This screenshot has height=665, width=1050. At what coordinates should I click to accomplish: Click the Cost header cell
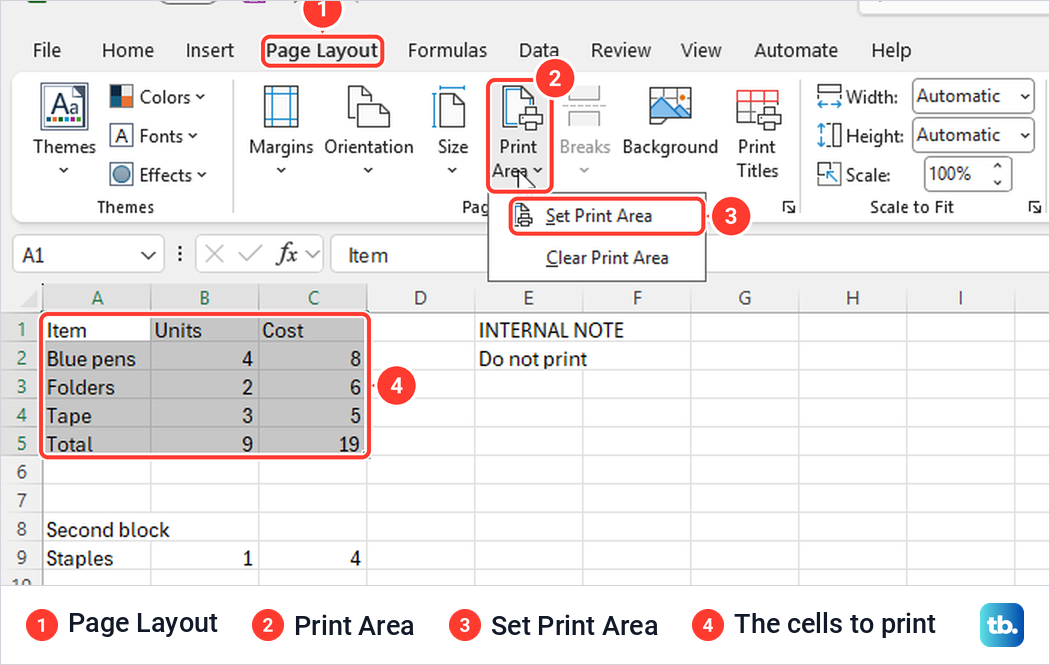pyautogui.click(x=313, y=330)
